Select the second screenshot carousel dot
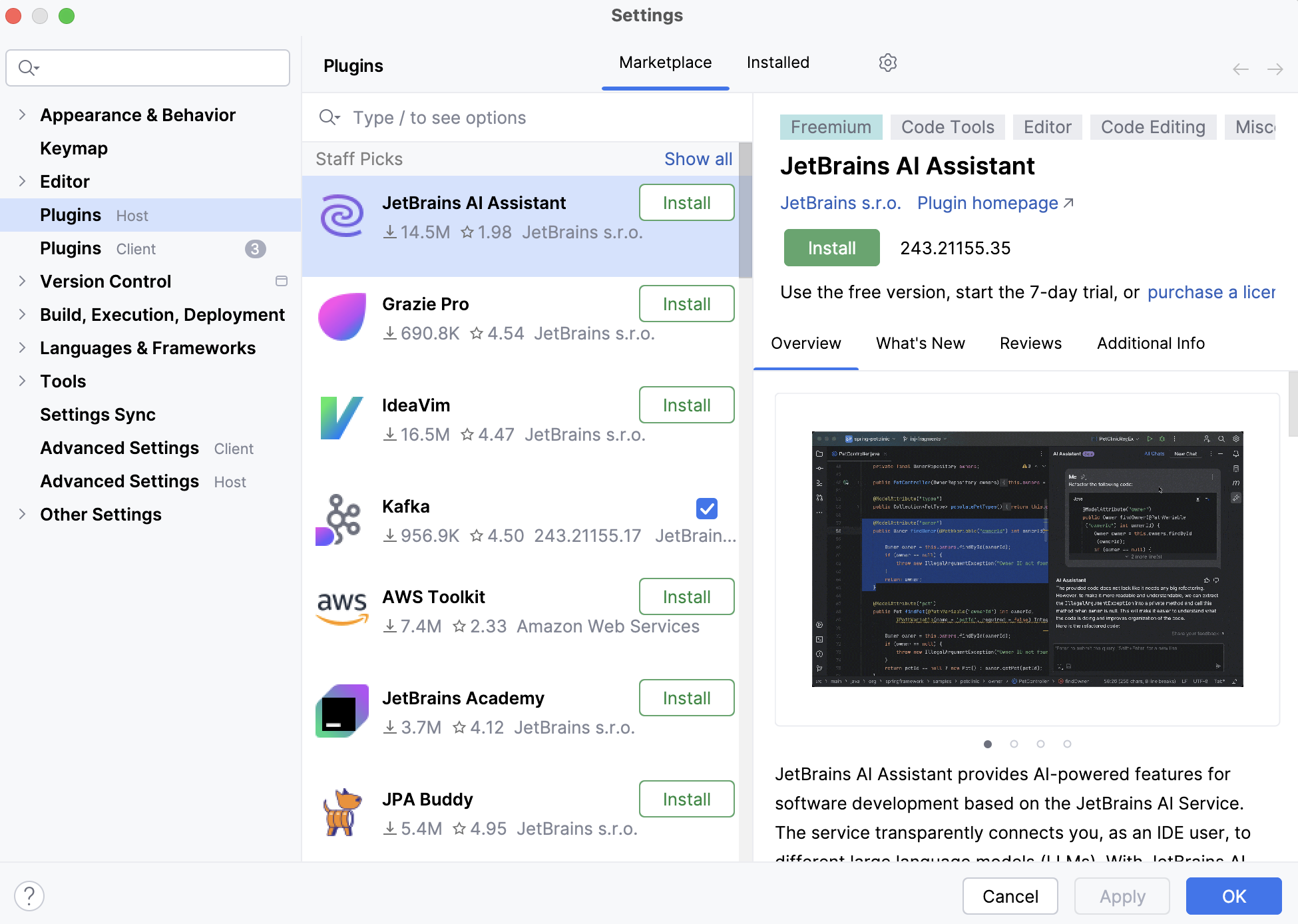 1014,744
